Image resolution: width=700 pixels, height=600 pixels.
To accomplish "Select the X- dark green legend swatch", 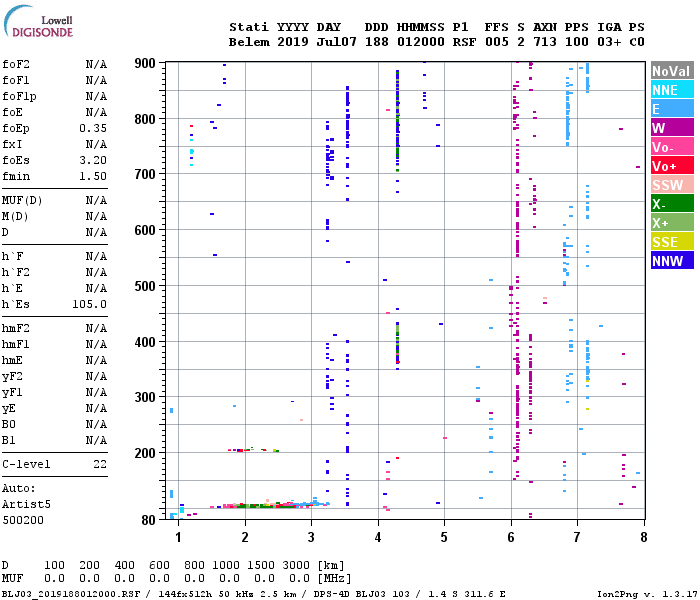I will click(672, 204).
